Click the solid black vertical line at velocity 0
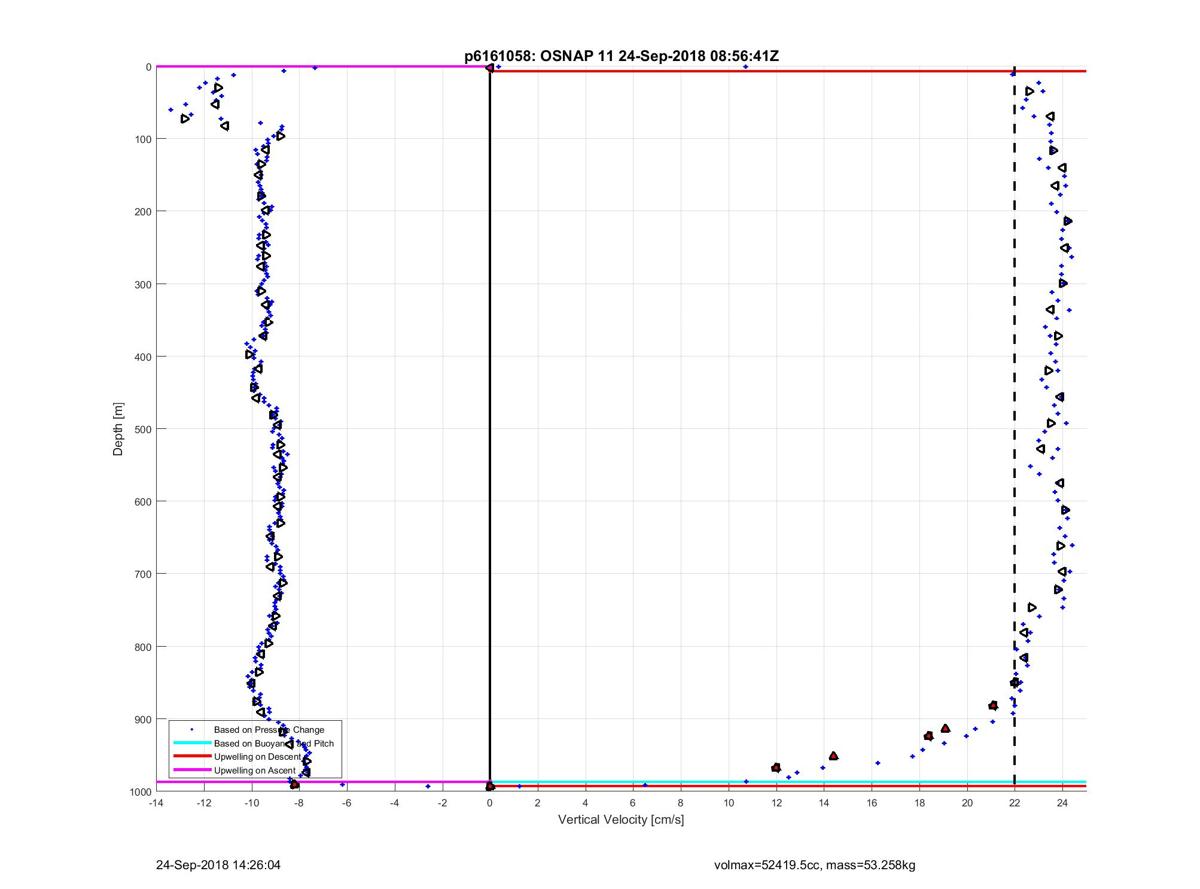The height and width of the screenshot is (889, 1200). coord(489,429)
